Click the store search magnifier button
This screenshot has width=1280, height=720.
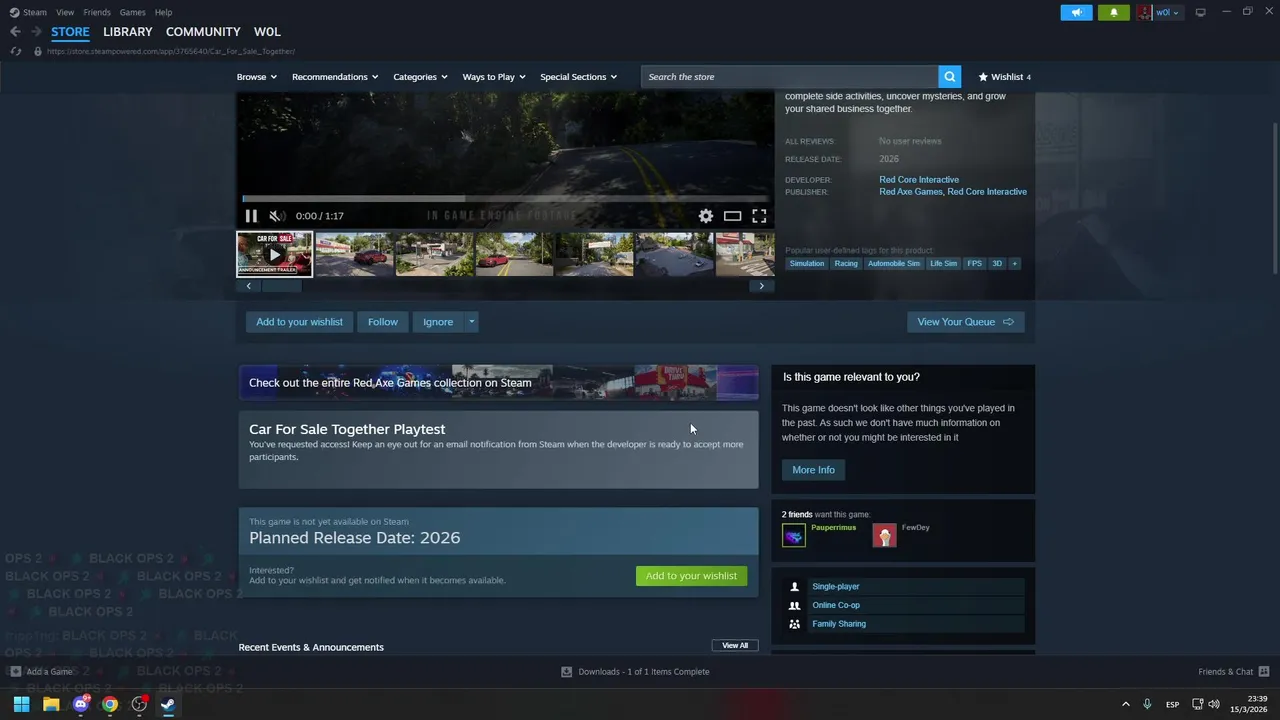[x=950, y=77]
